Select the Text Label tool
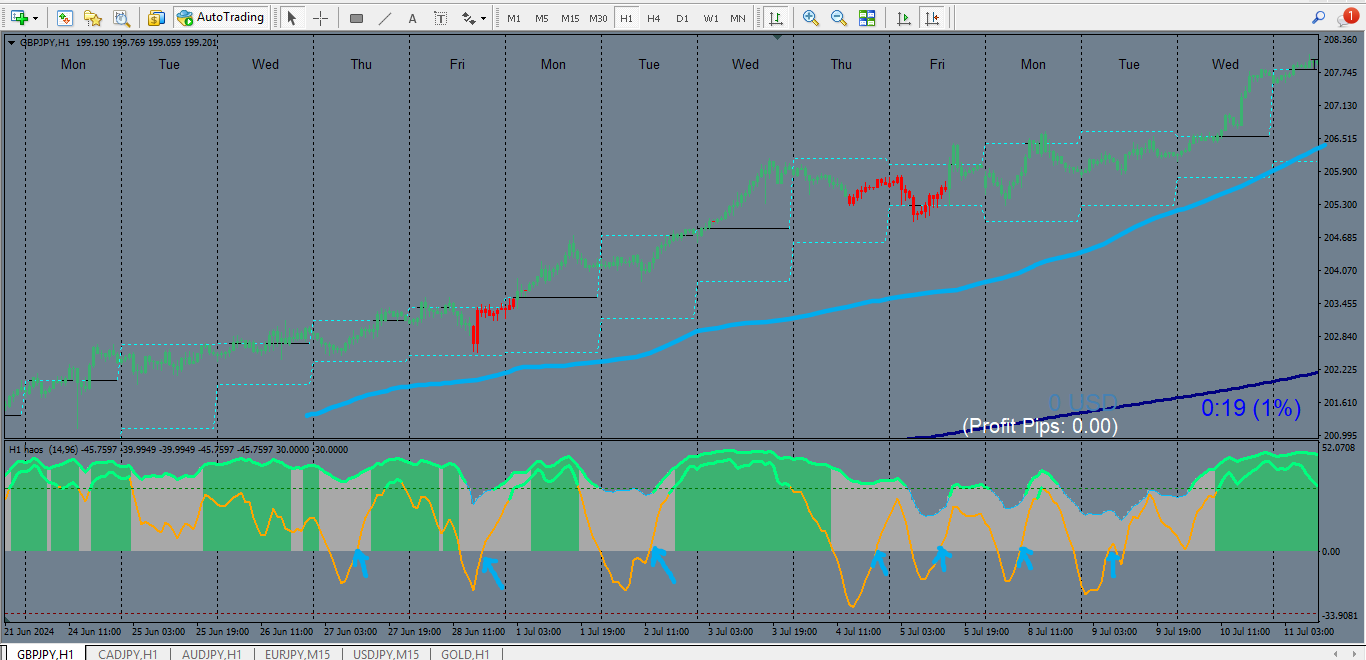The image size is (1366, 660). tap(441, 18)
